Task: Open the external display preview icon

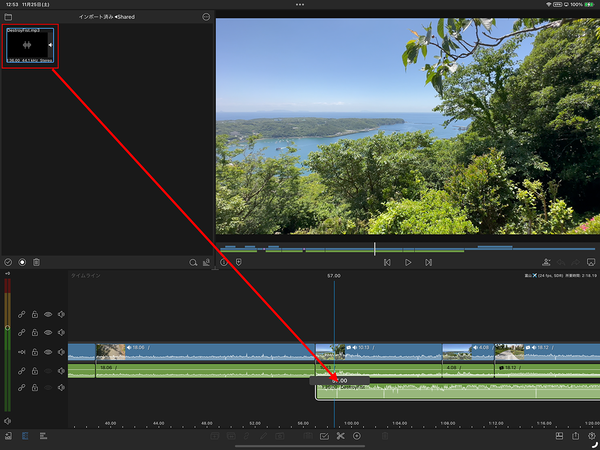Action: (x=591, y=262)
